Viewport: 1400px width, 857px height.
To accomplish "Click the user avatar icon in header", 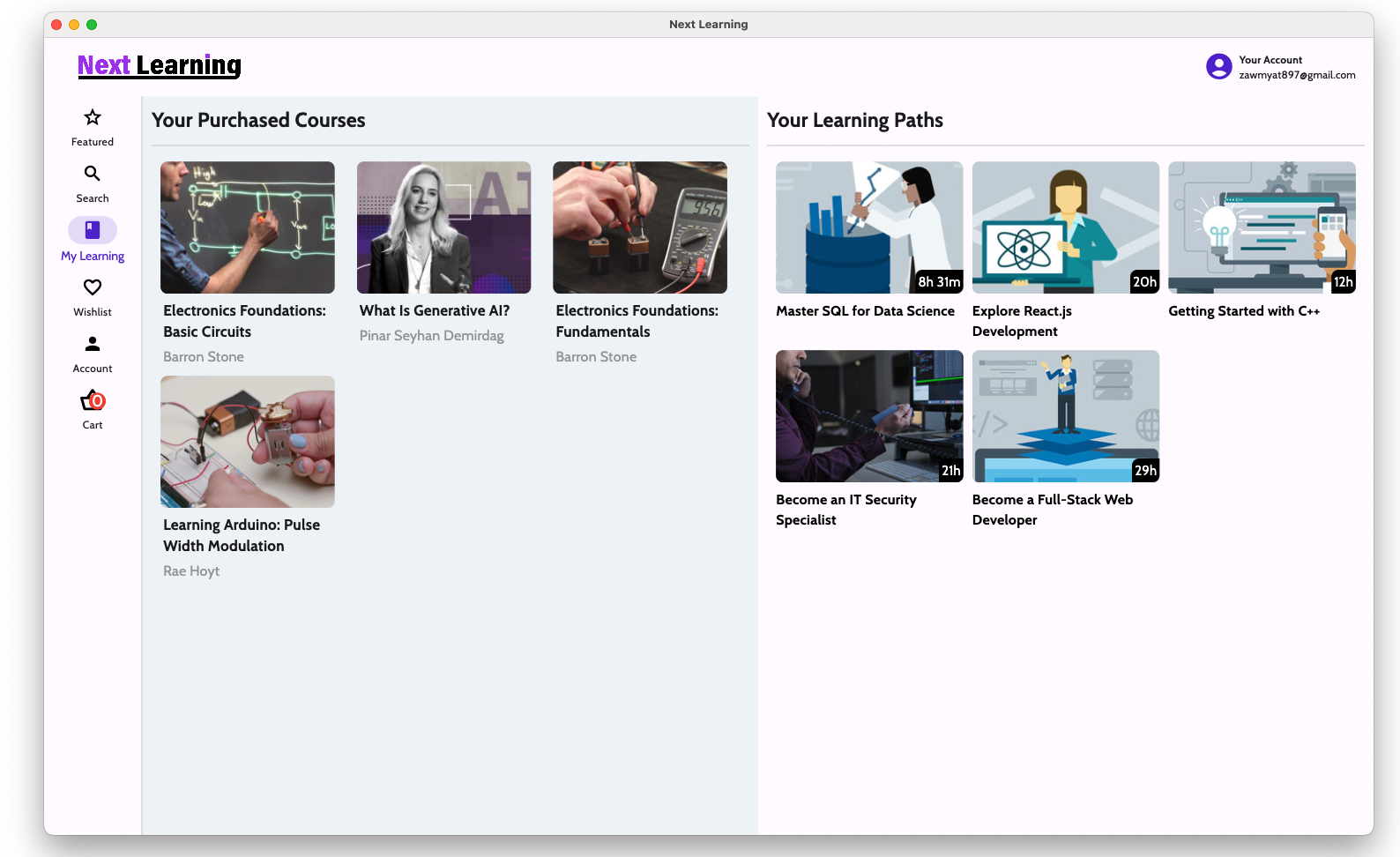I will [x=1218, y=67].
